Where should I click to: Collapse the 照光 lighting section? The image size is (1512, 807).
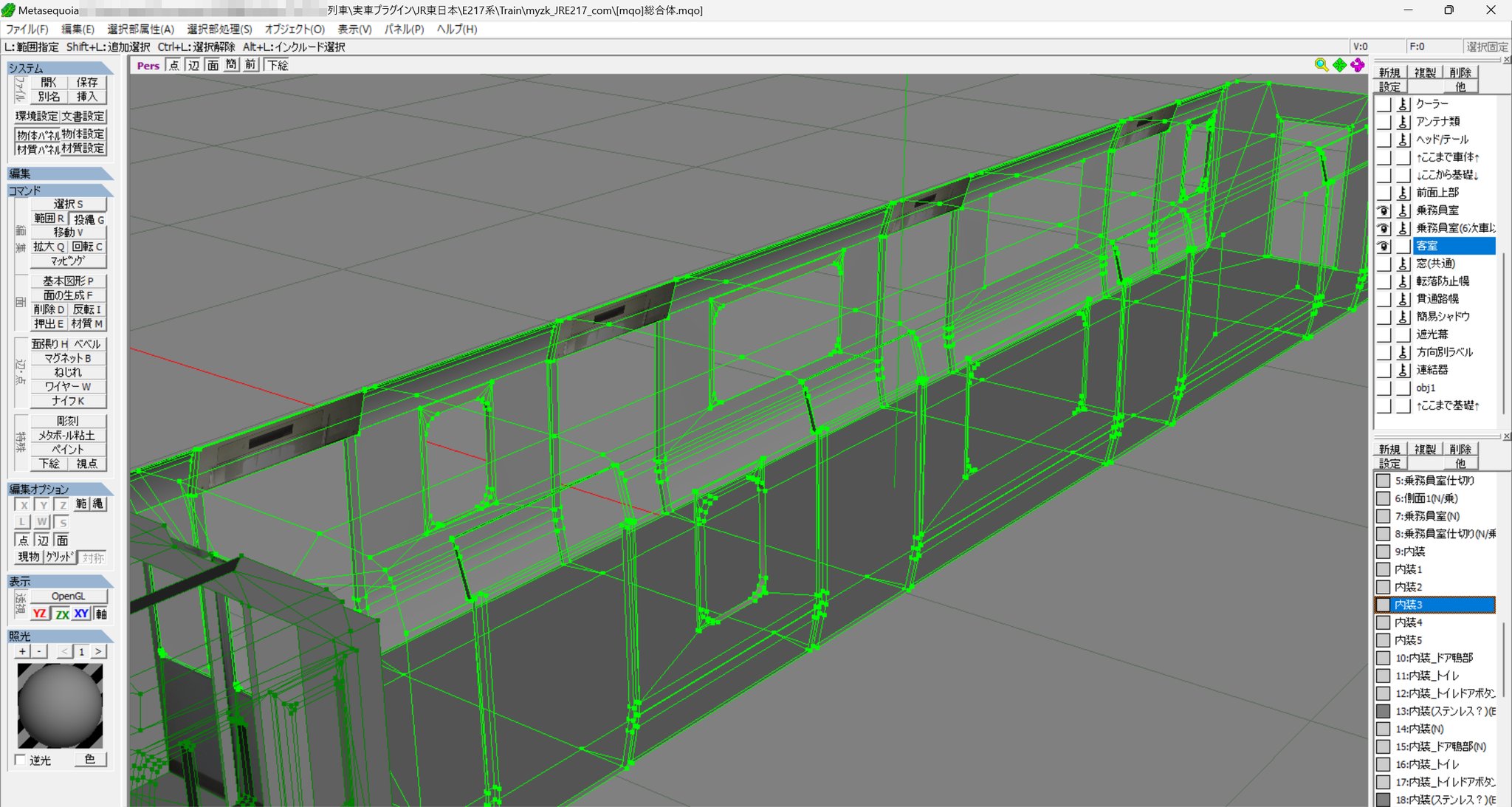pos(60,636)
